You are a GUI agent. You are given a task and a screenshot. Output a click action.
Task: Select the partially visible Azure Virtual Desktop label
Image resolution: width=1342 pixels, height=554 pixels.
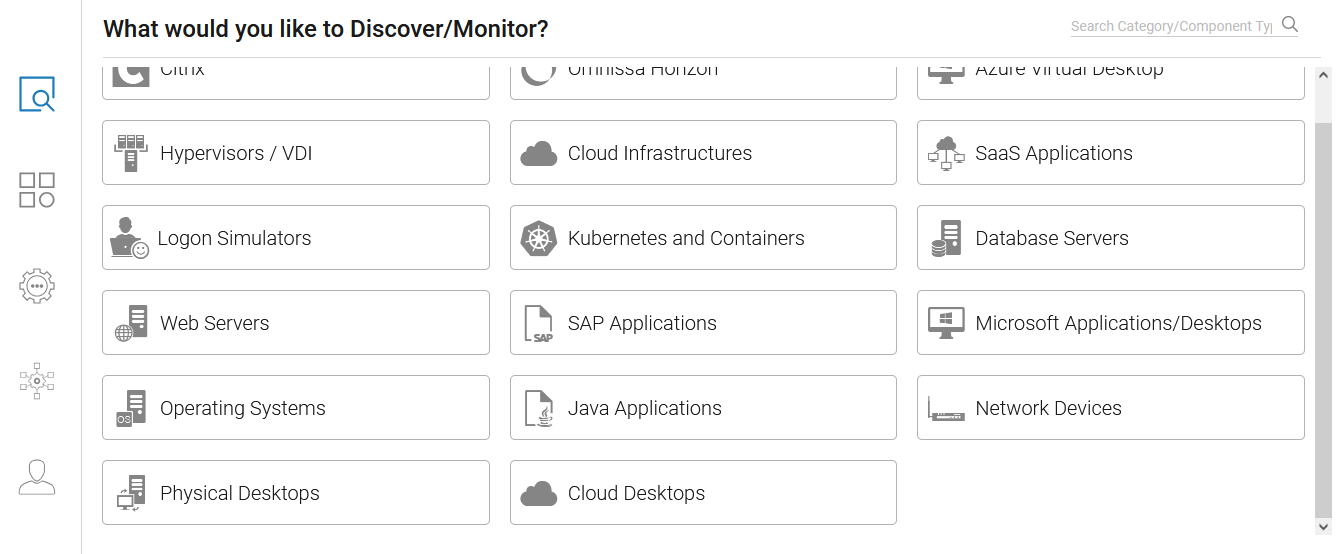point(1070,69)
